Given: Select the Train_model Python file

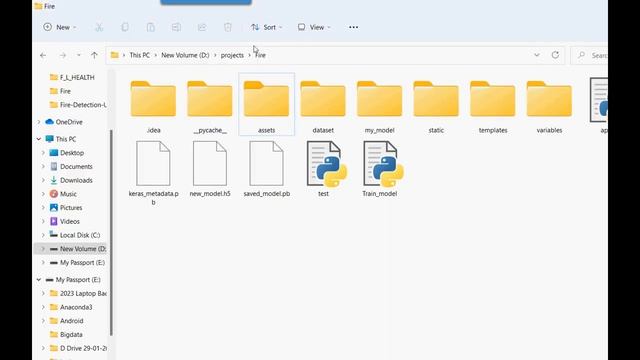Looking at the screenshot, I should [x=380, y=169].
